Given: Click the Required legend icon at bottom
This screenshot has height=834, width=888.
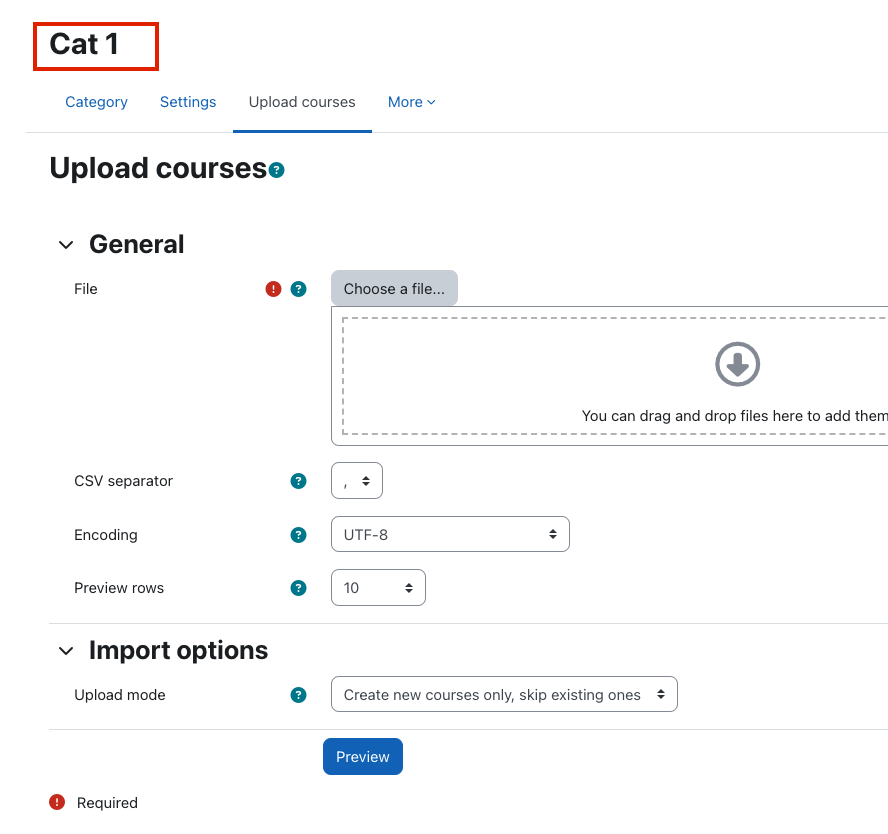Looking at the screenshot, I should (57, 803).
